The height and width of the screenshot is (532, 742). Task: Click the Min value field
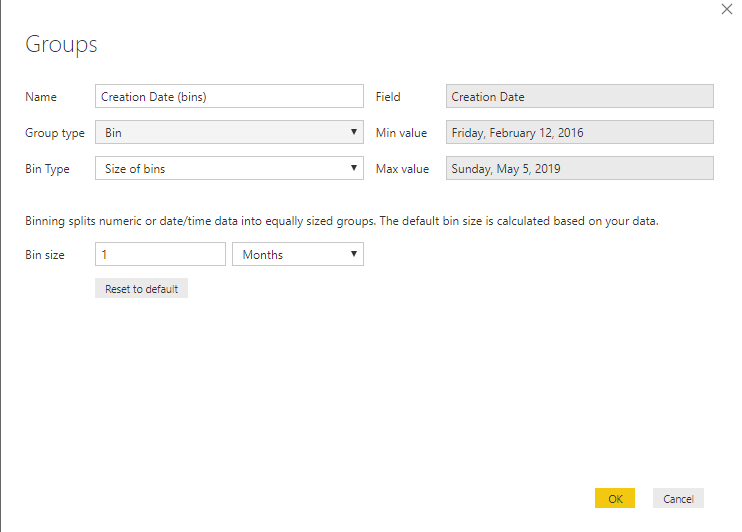[580, 132]
